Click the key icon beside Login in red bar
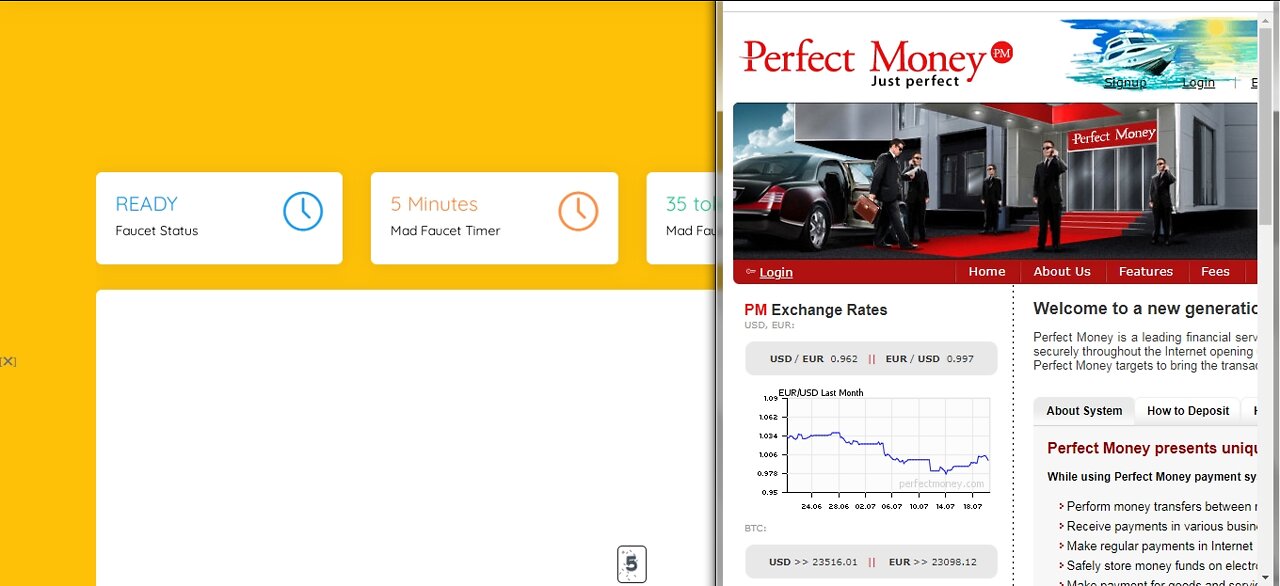 click(751, 272)
